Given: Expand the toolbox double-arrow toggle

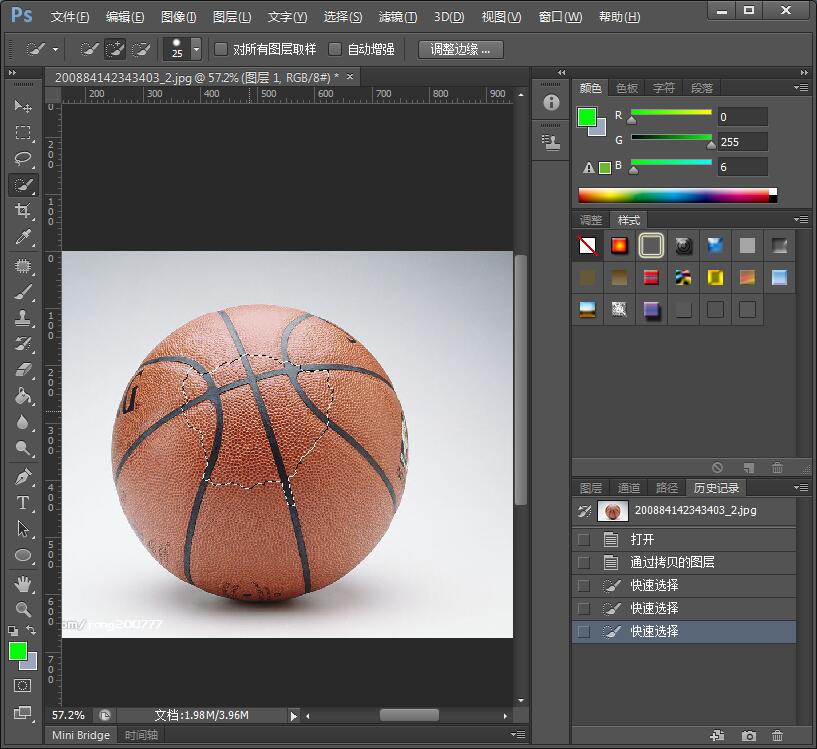Looking at the screenshot, I should point(12,72).
